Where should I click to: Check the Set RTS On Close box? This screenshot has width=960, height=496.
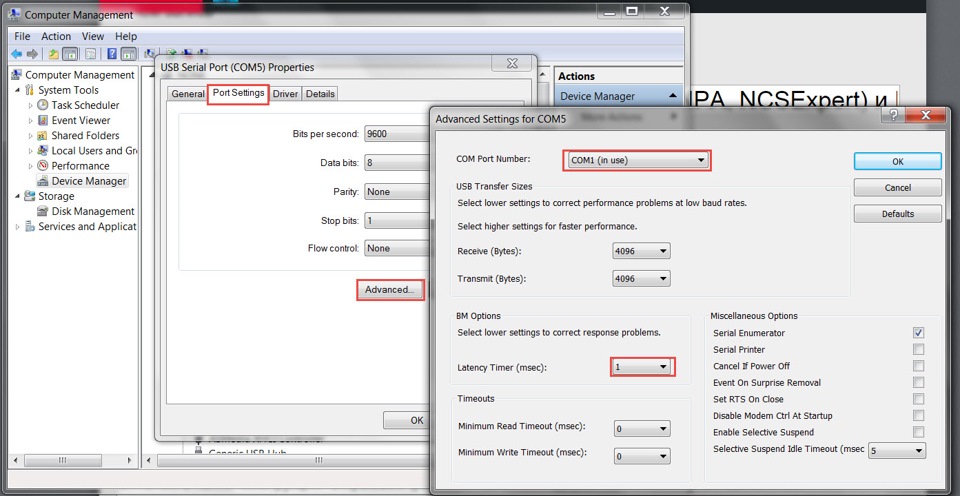918,399
